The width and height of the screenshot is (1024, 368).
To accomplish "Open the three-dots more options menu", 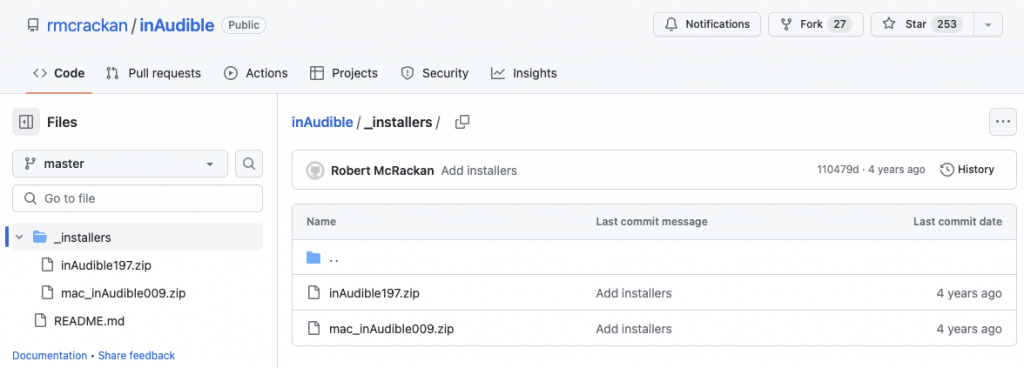I will (x=1002, y=122).
